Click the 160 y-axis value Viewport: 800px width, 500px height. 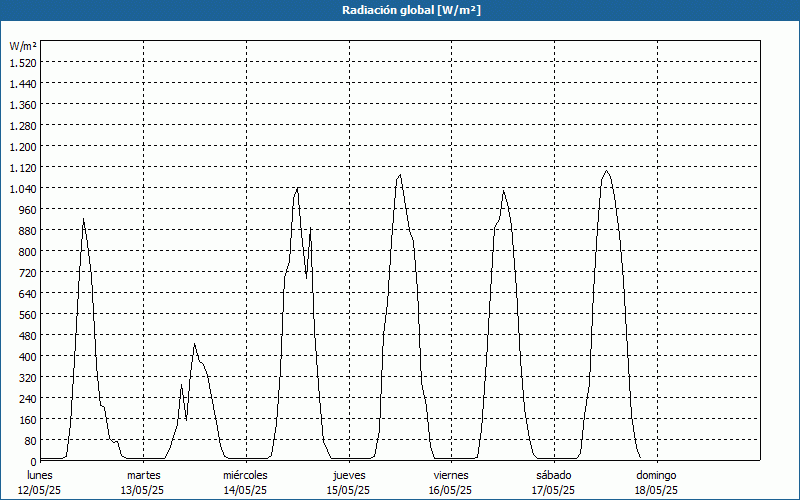coord(28,420)
